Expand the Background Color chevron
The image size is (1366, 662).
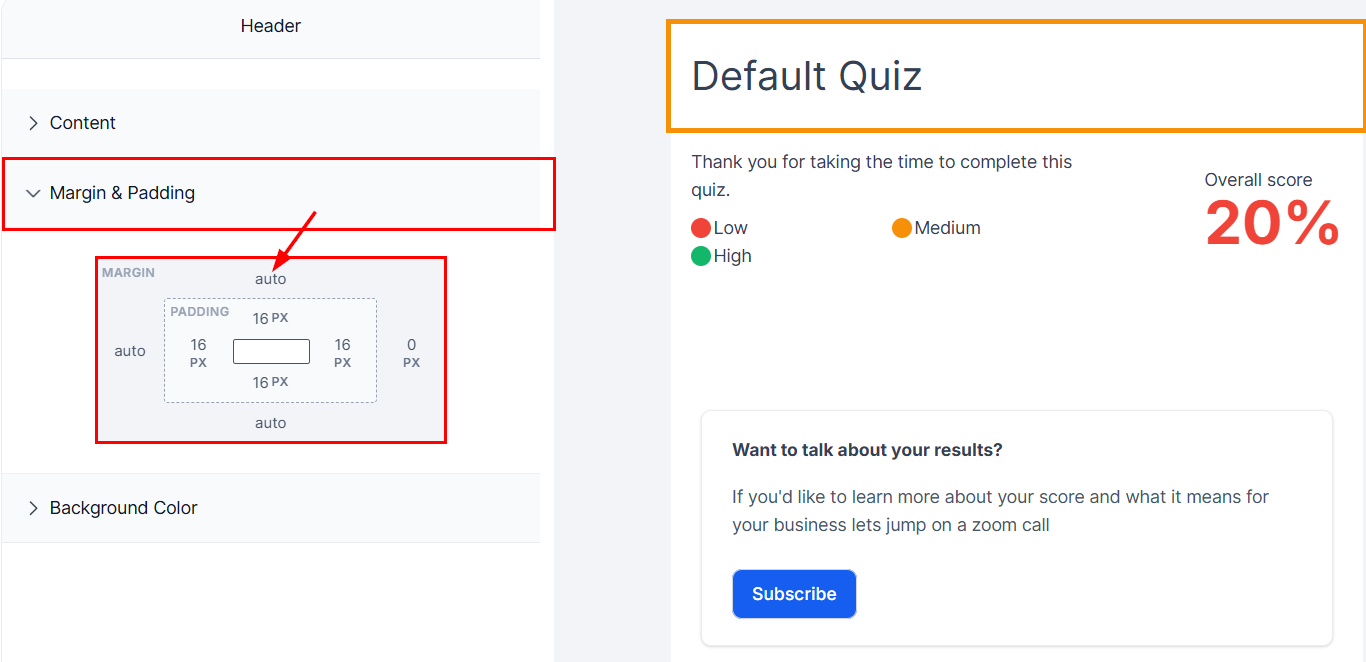point(33,508)
